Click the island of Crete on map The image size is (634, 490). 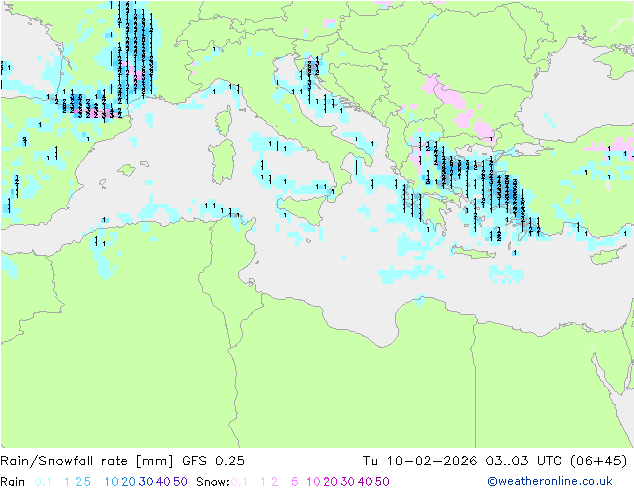(x=473, y=252)
